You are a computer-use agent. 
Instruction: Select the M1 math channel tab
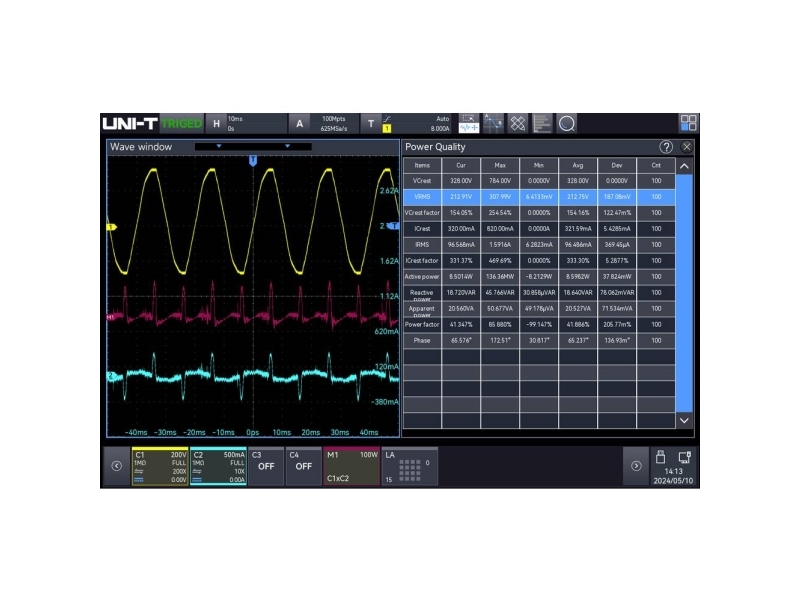tap(350, 466)
